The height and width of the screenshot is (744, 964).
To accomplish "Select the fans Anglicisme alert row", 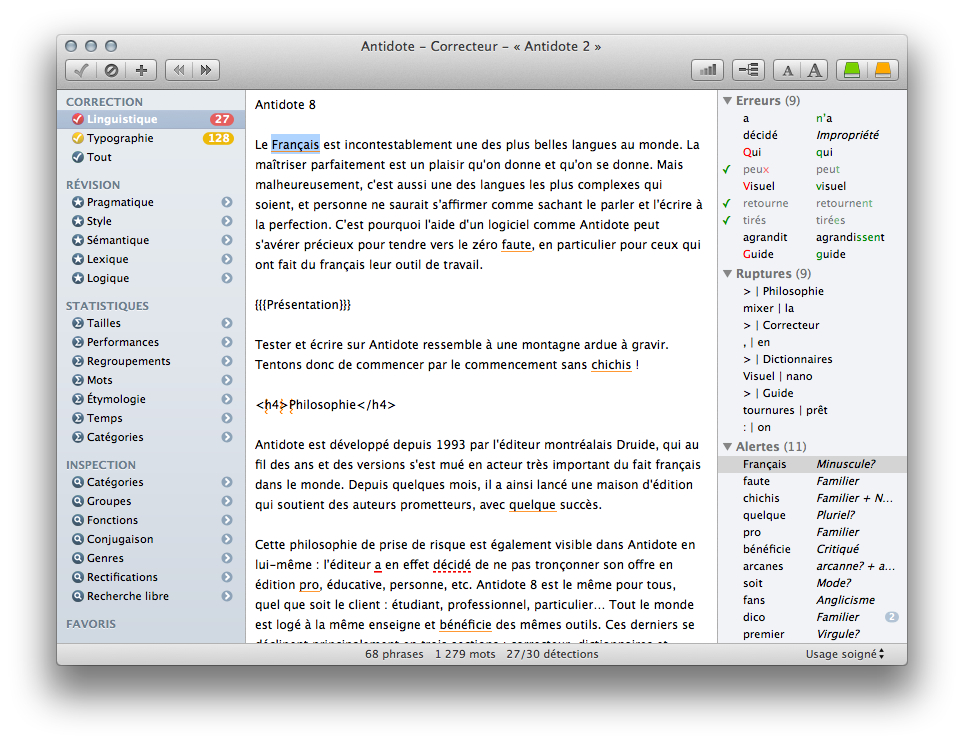I will [x=812, y=600].
